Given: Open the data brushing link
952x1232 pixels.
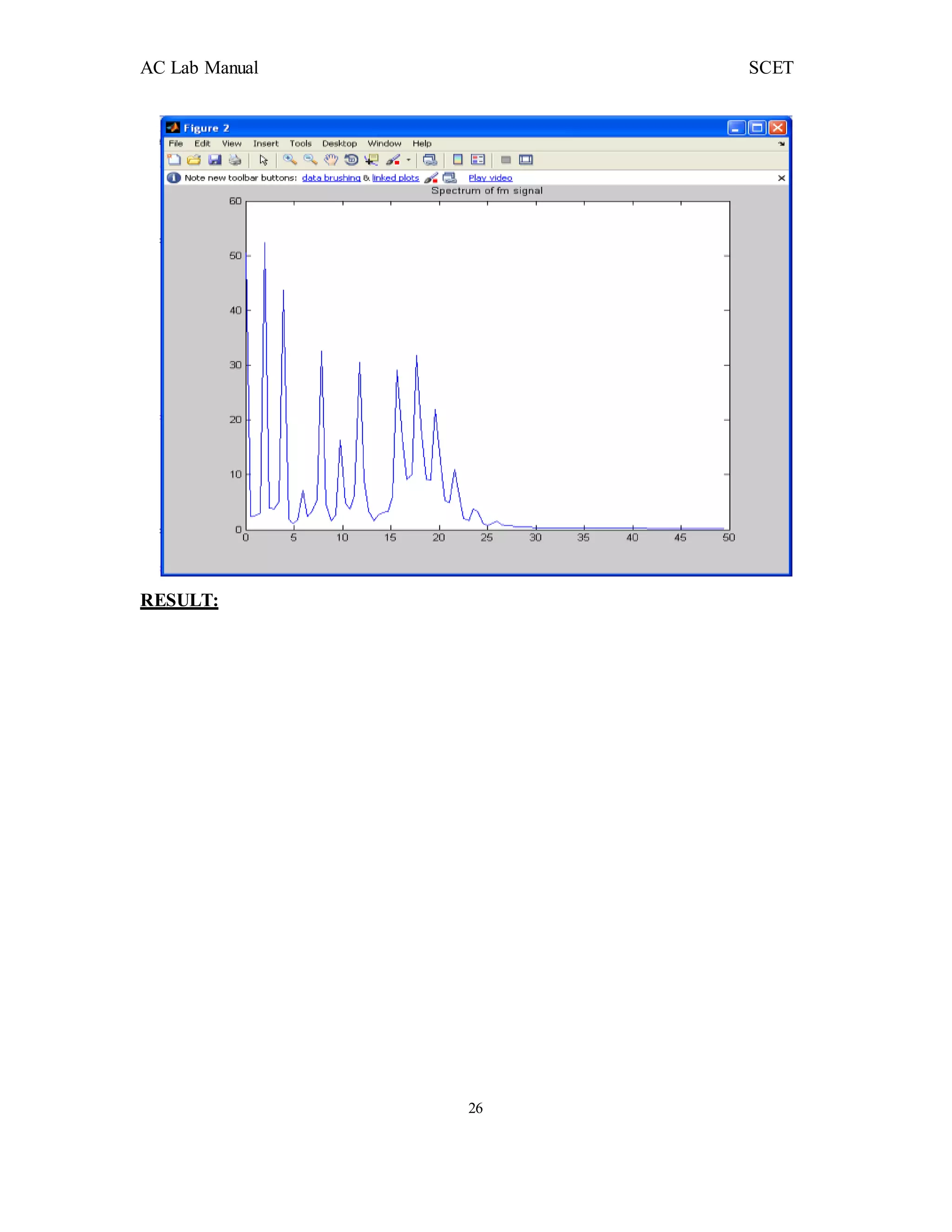Looking at the screenshot, I should (x=331, y=178).
